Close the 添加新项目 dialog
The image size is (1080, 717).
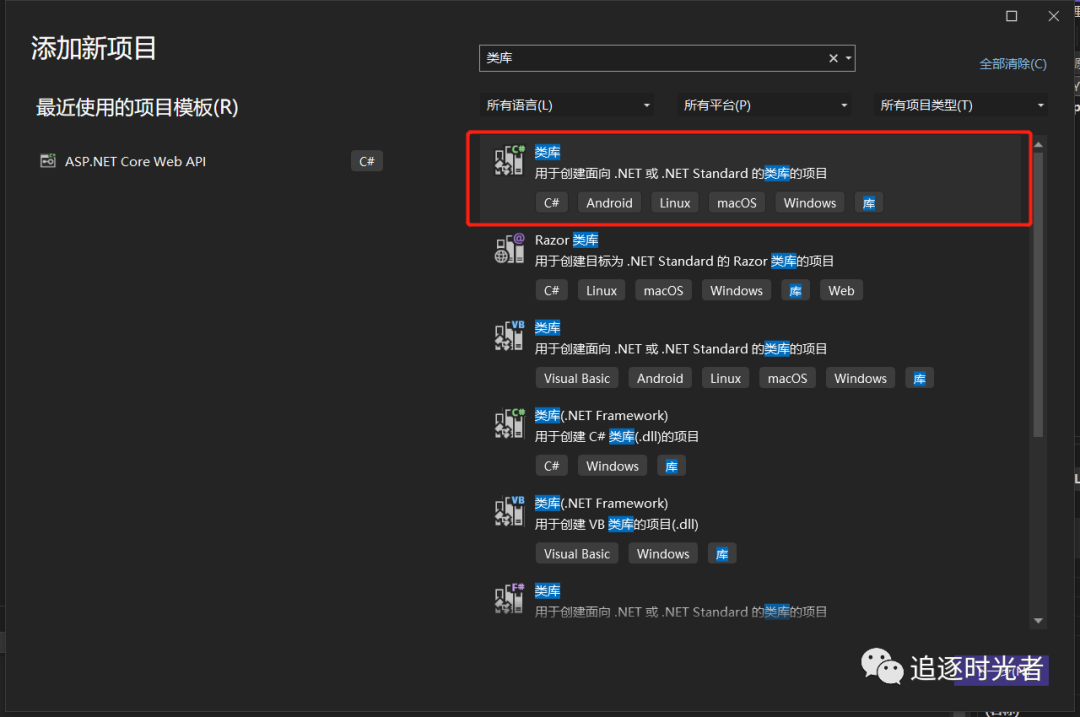click(x=1053, y=16)
